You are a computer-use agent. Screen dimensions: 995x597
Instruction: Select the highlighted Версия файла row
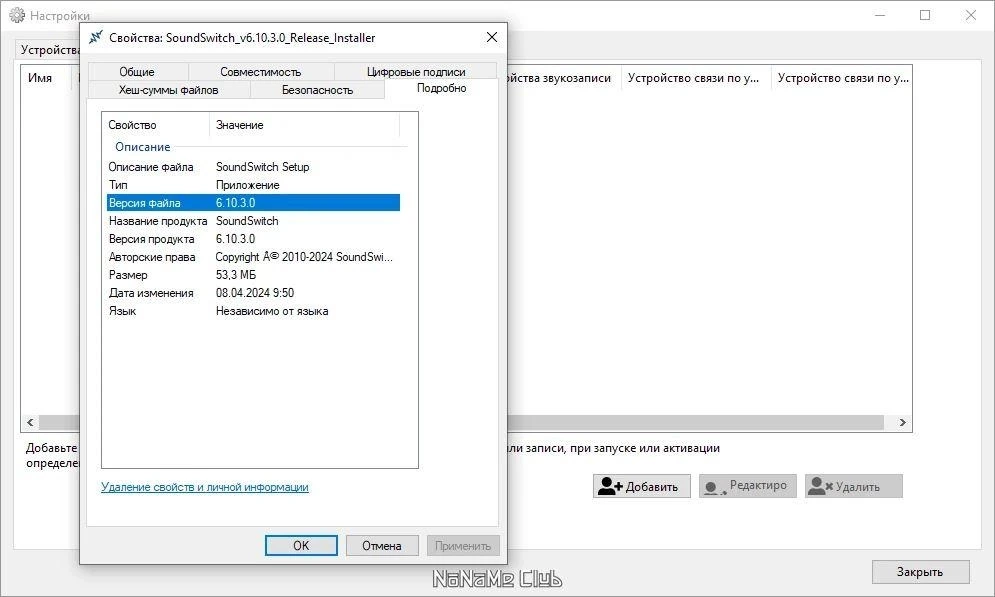point(253,203)
